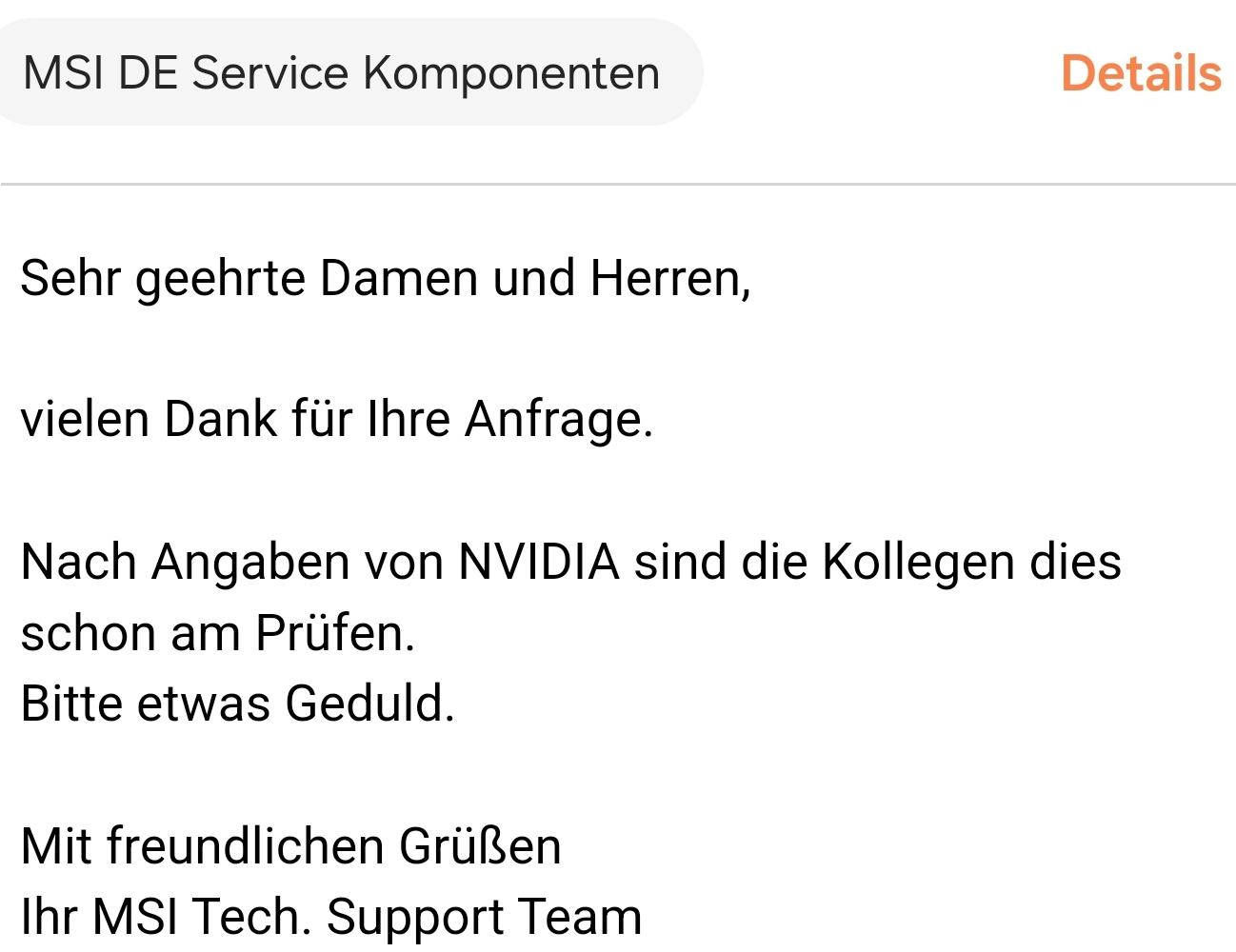This screenshot has height=952, width=1236.
Task: Click the word 'Herren' in the greeting
Action: pyautogui.click(x=665, y=279)
